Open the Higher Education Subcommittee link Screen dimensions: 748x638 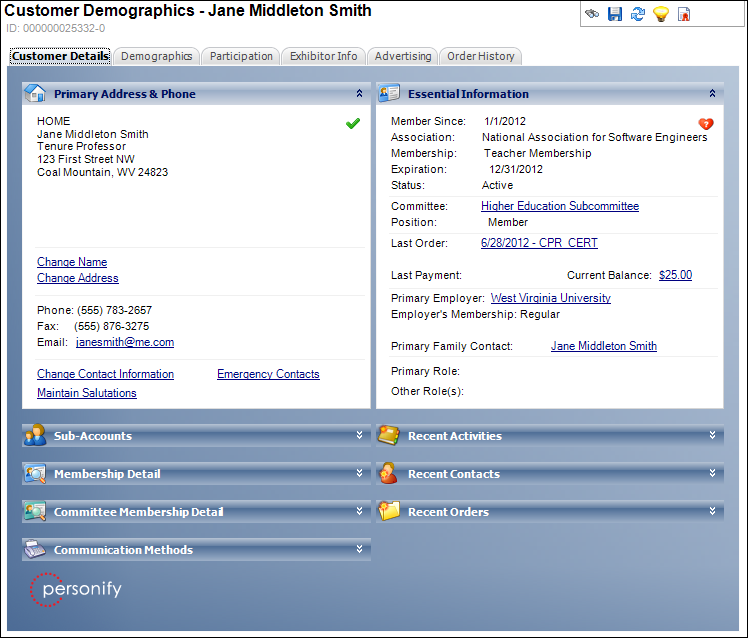(559, 206)
